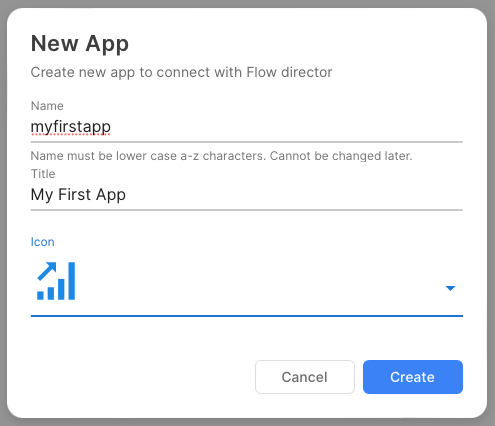
Task: Click blank dialog area left of Cancel
Action: click(x=140, y=377)
